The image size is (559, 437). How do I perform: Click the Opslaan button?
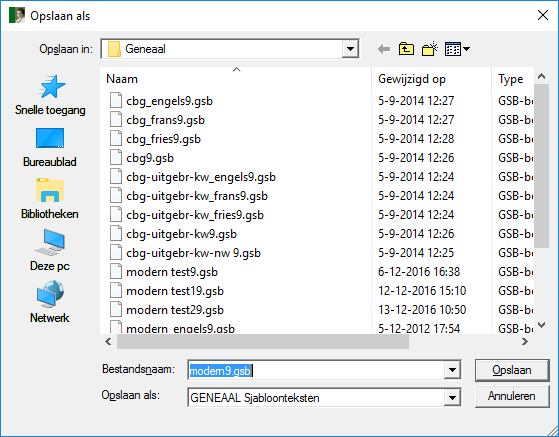click(x=512, y=370)
